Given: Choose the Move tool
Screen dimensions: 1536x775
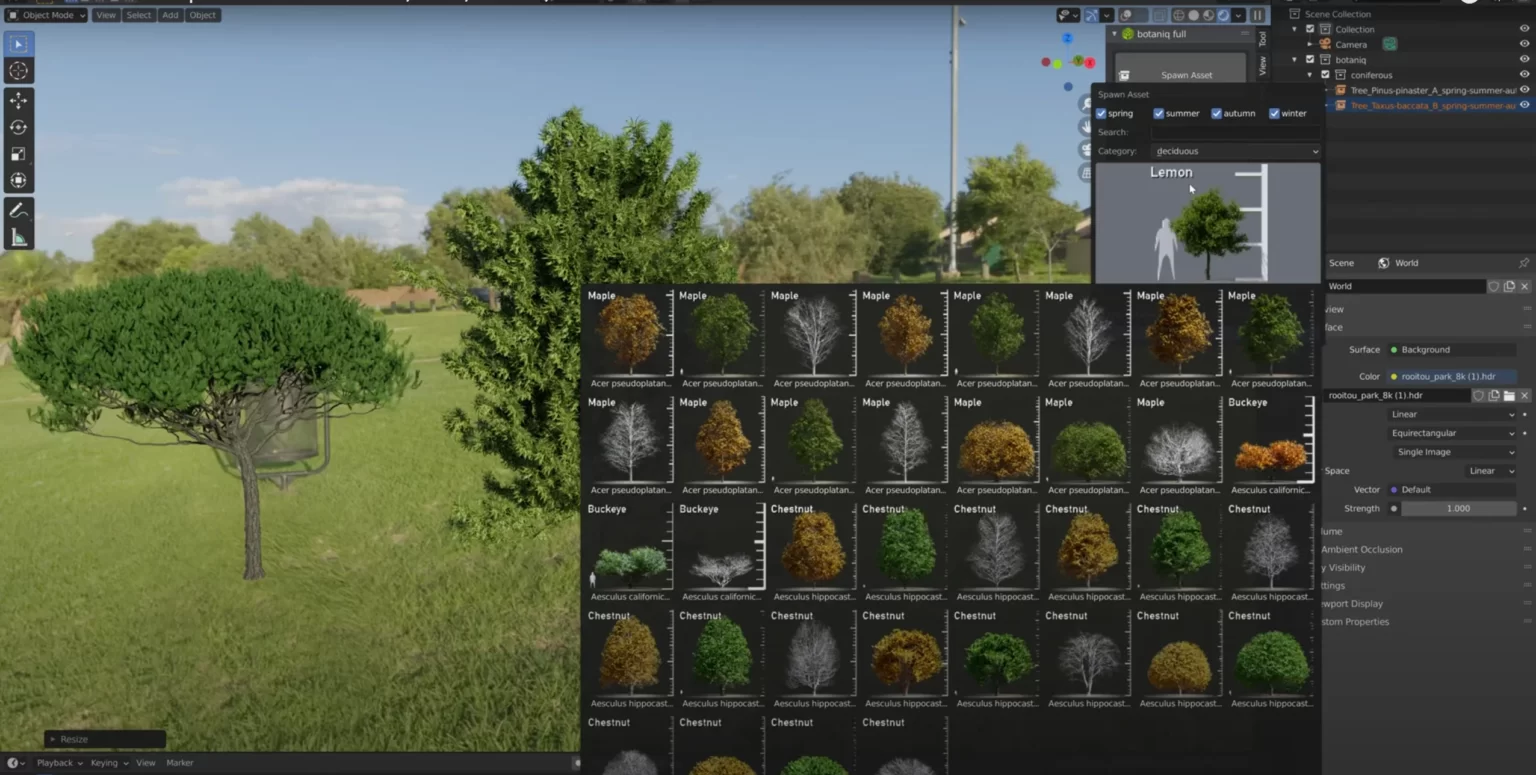Looking at the screenshot, I should pos(18,100).
